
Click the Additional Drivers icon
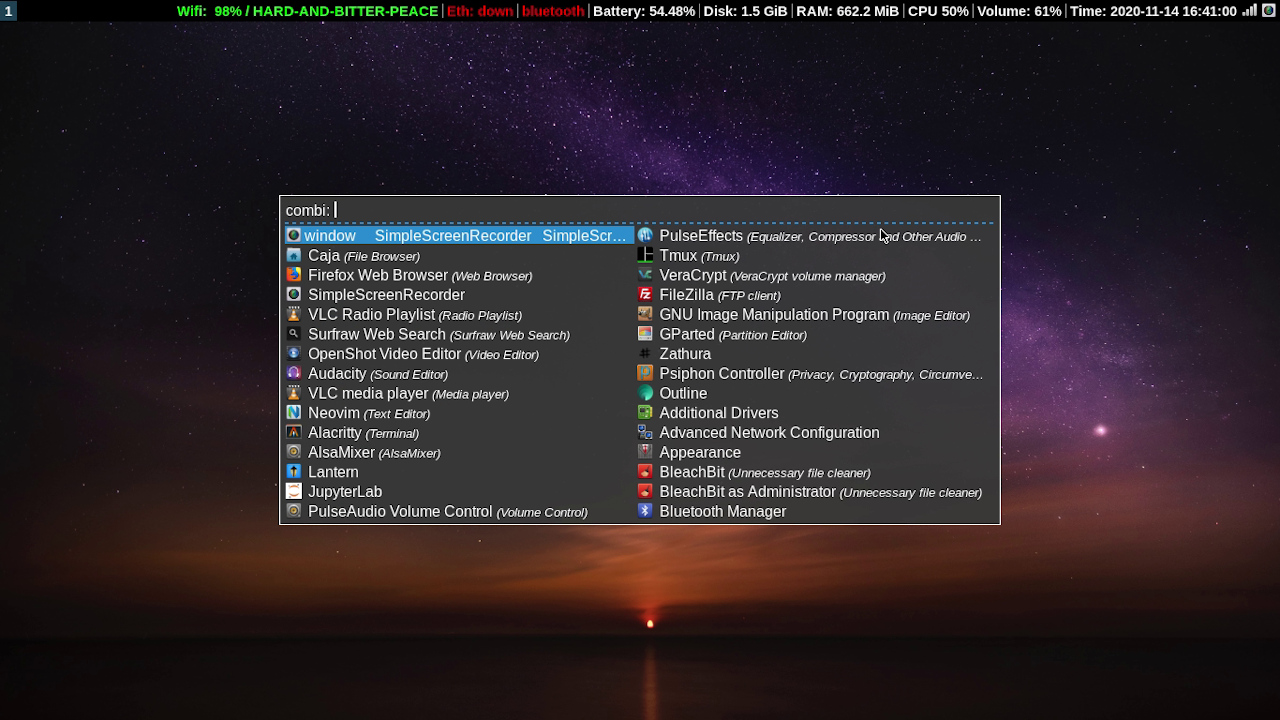(645, 412)
